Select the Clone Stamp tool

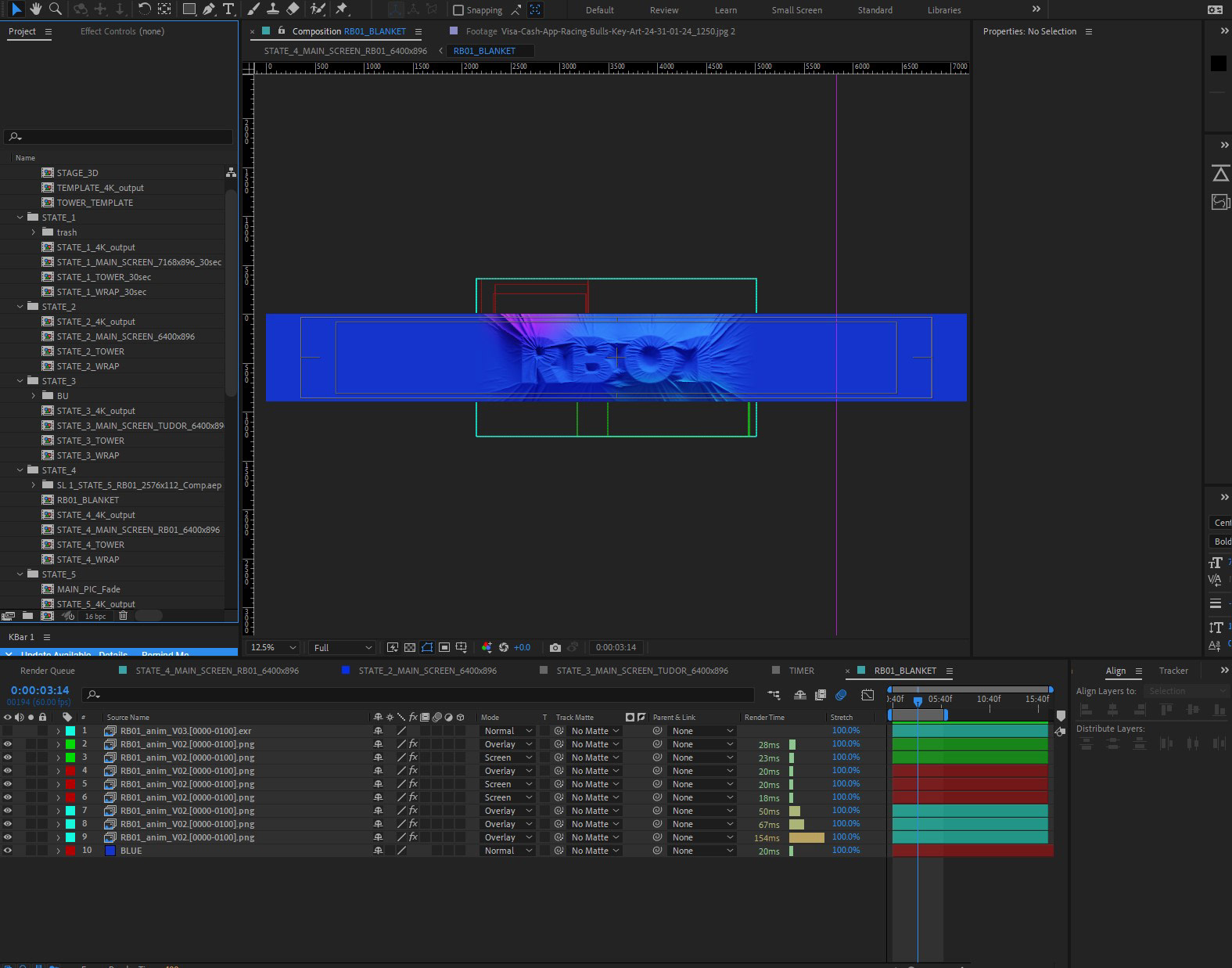[273, 9]
